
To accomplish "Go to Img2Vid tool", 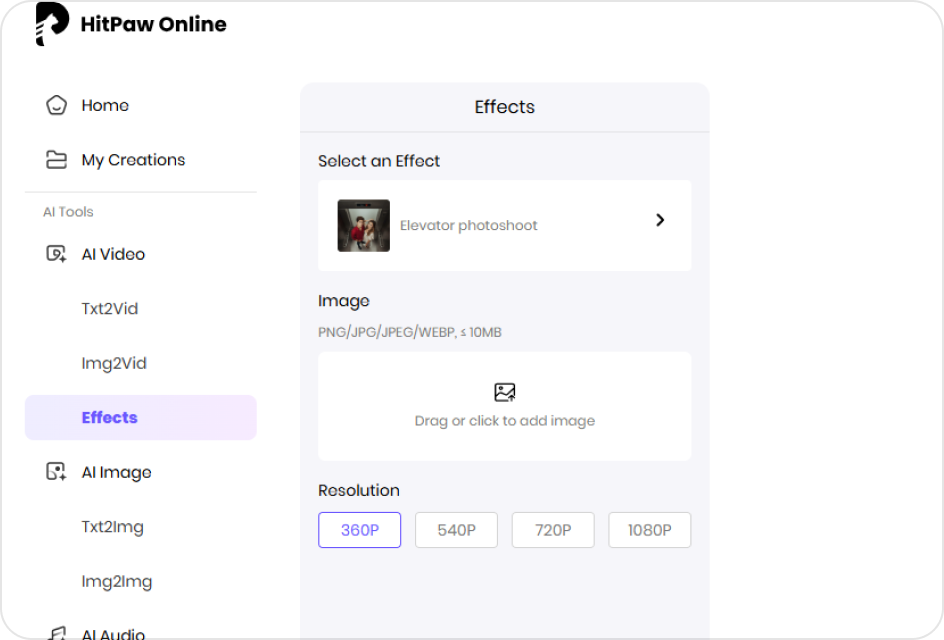I will [114, 363].
